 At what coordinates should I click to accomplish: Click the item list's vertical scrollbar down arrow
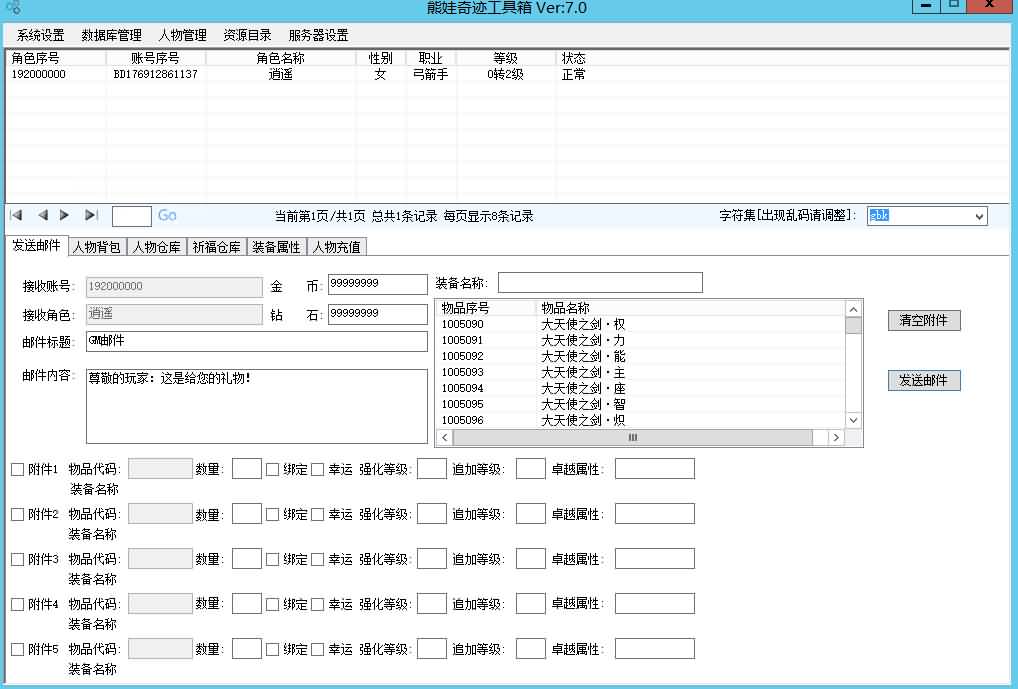852,421
